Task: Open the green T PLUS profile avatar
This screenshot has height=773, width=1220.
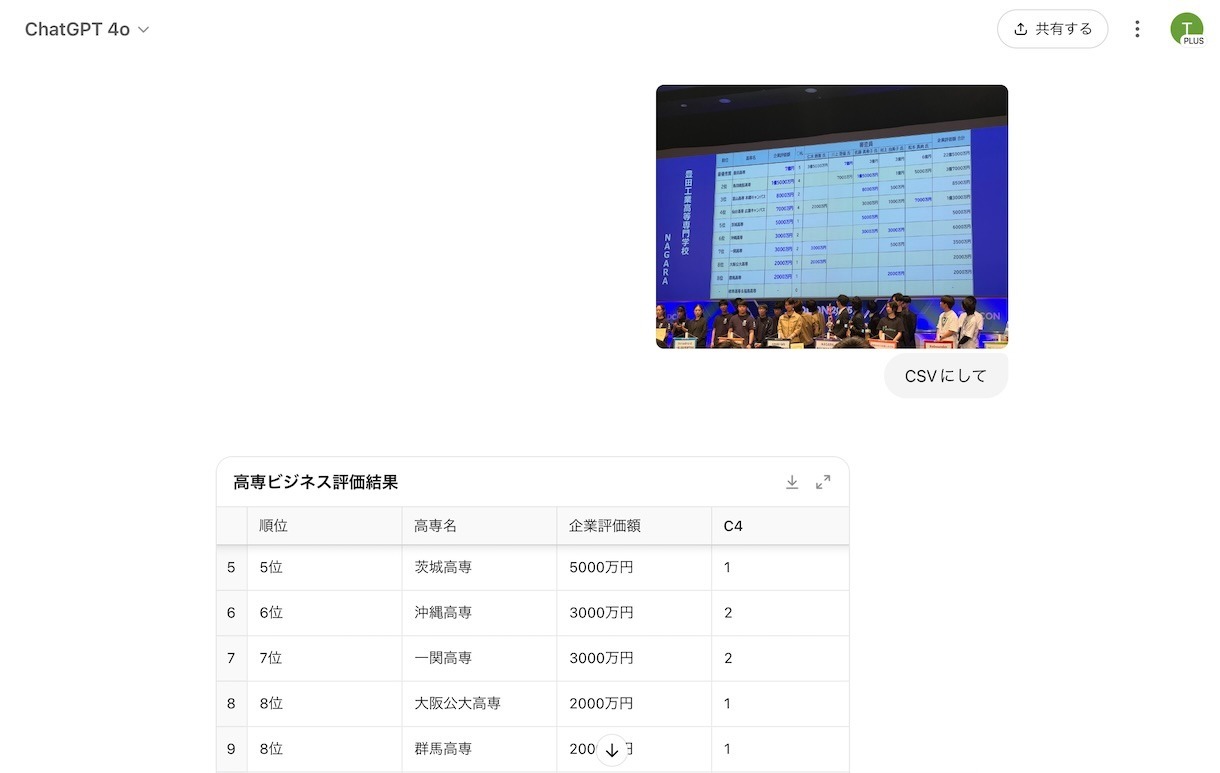Action: tap(1187, 29)
